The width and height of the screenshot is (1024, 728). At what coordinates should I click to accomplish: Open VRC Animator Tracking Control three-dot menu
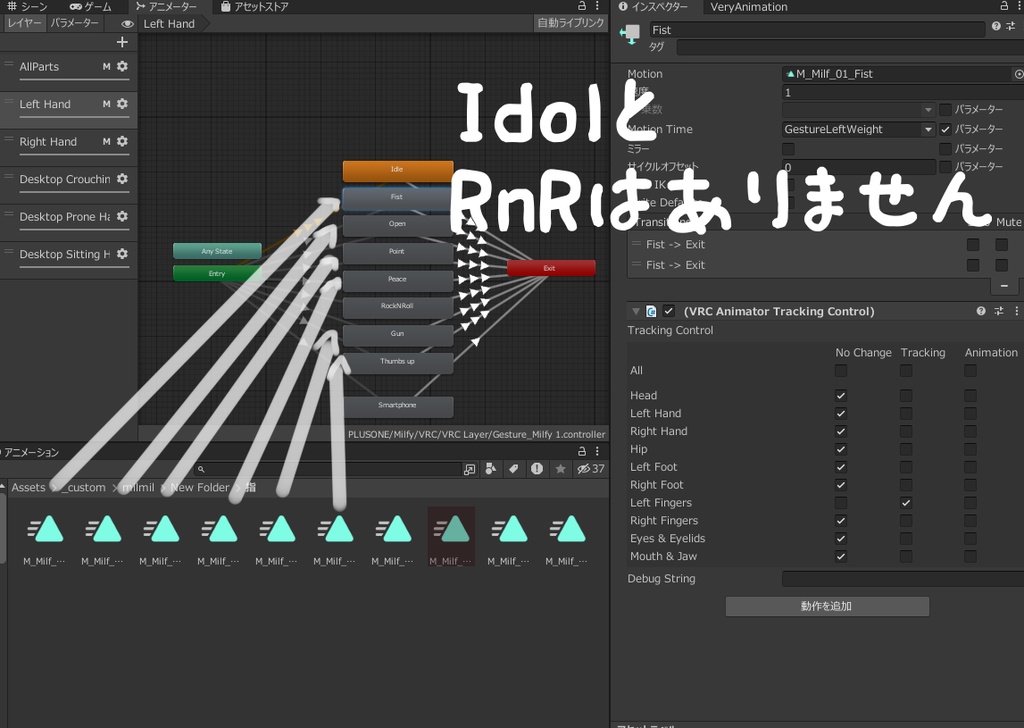pyautogui.click(x=1016, y=311)
